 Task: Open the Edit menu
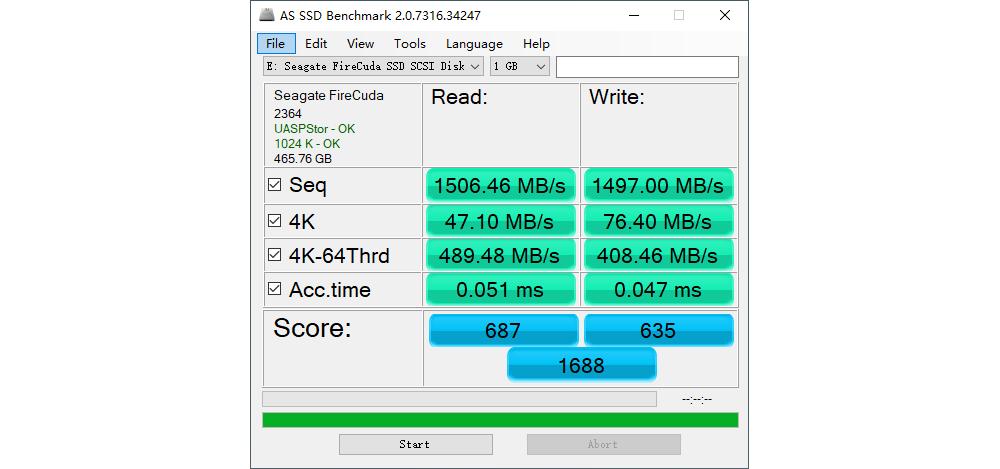(x=316, y=44)
